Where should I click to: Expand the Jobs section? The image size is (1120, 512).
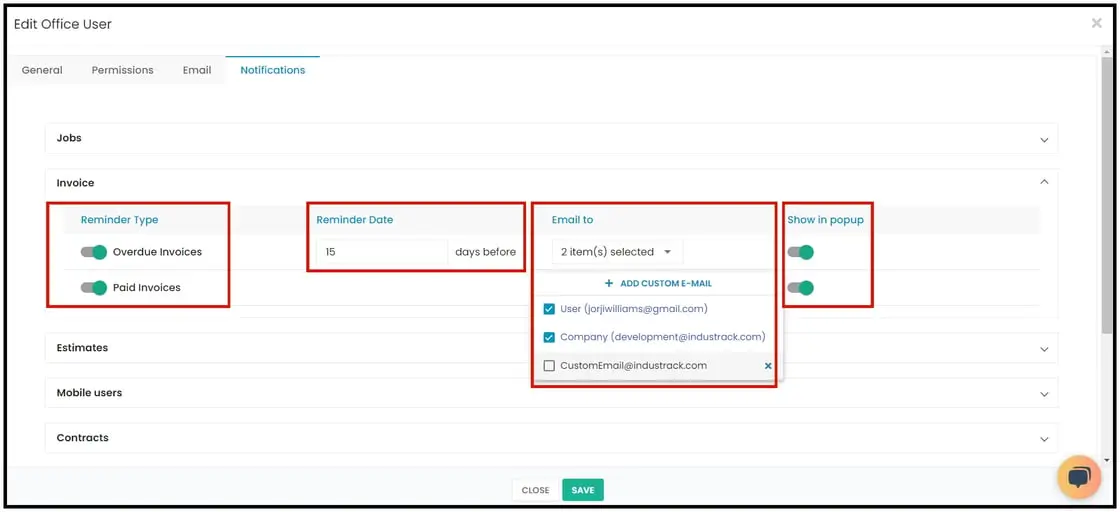coord(551,139)
